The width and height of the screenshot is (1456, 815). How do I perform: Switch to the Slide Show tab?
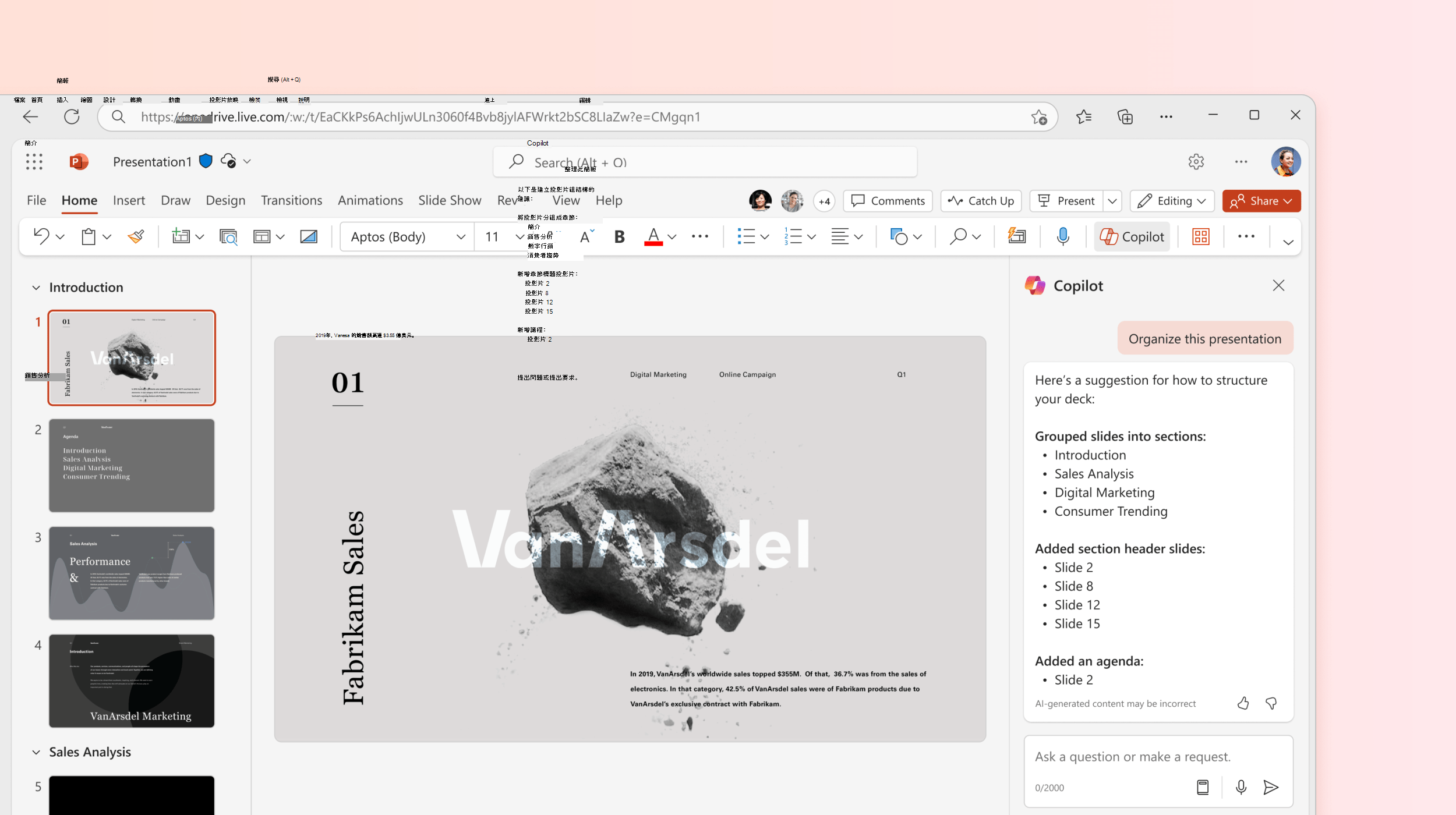[x=450, y=200]
